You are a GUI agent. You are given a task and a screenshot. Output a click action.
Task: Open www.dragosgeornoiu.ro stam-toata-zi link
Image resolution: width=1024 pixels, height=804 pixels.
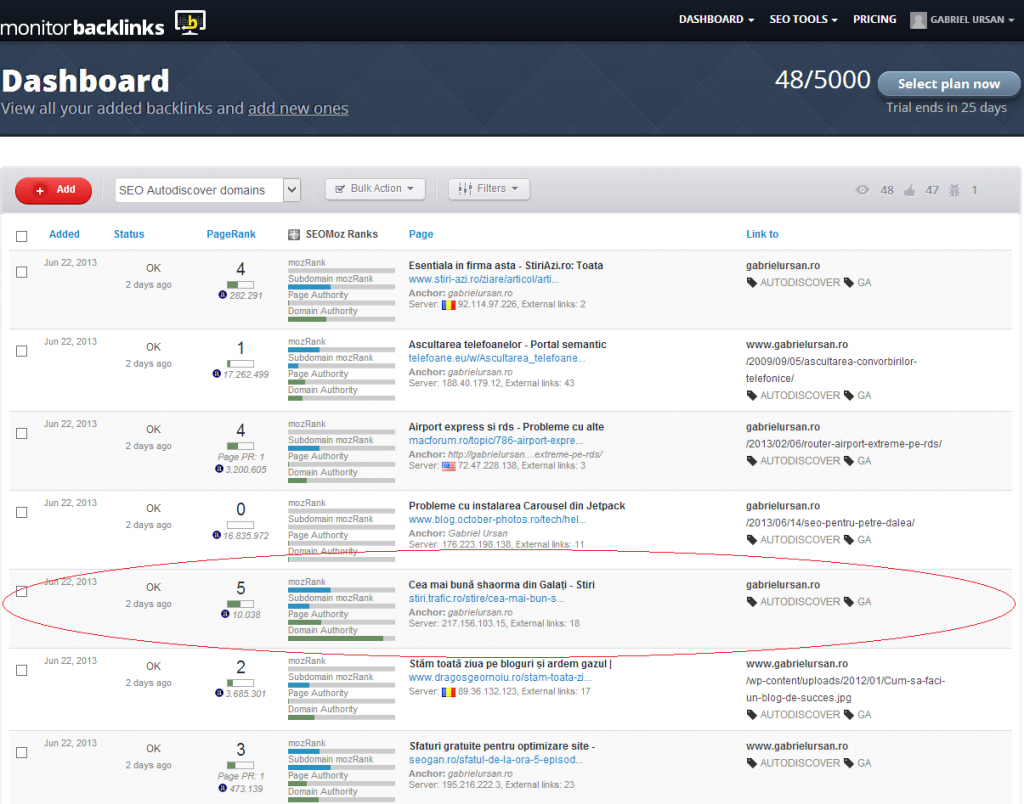(x=500, y=678)
